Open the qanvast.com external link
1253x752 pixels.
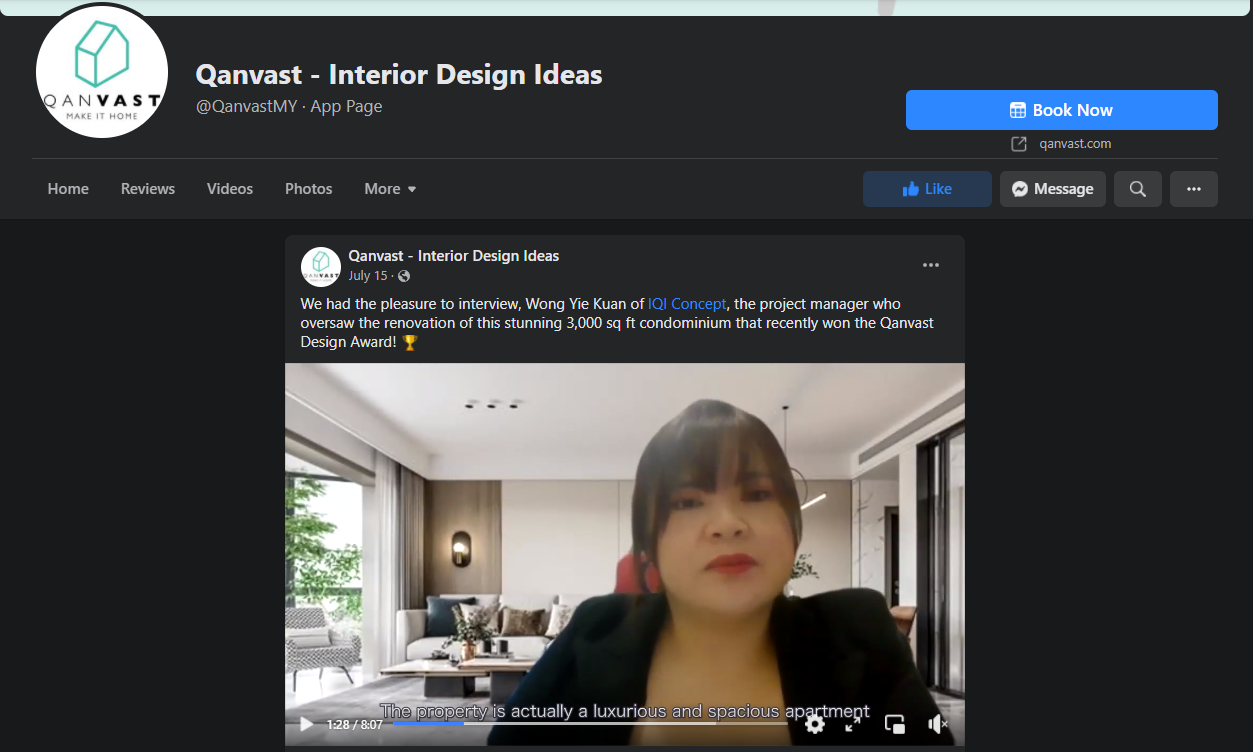click(x=1075, y=144)
